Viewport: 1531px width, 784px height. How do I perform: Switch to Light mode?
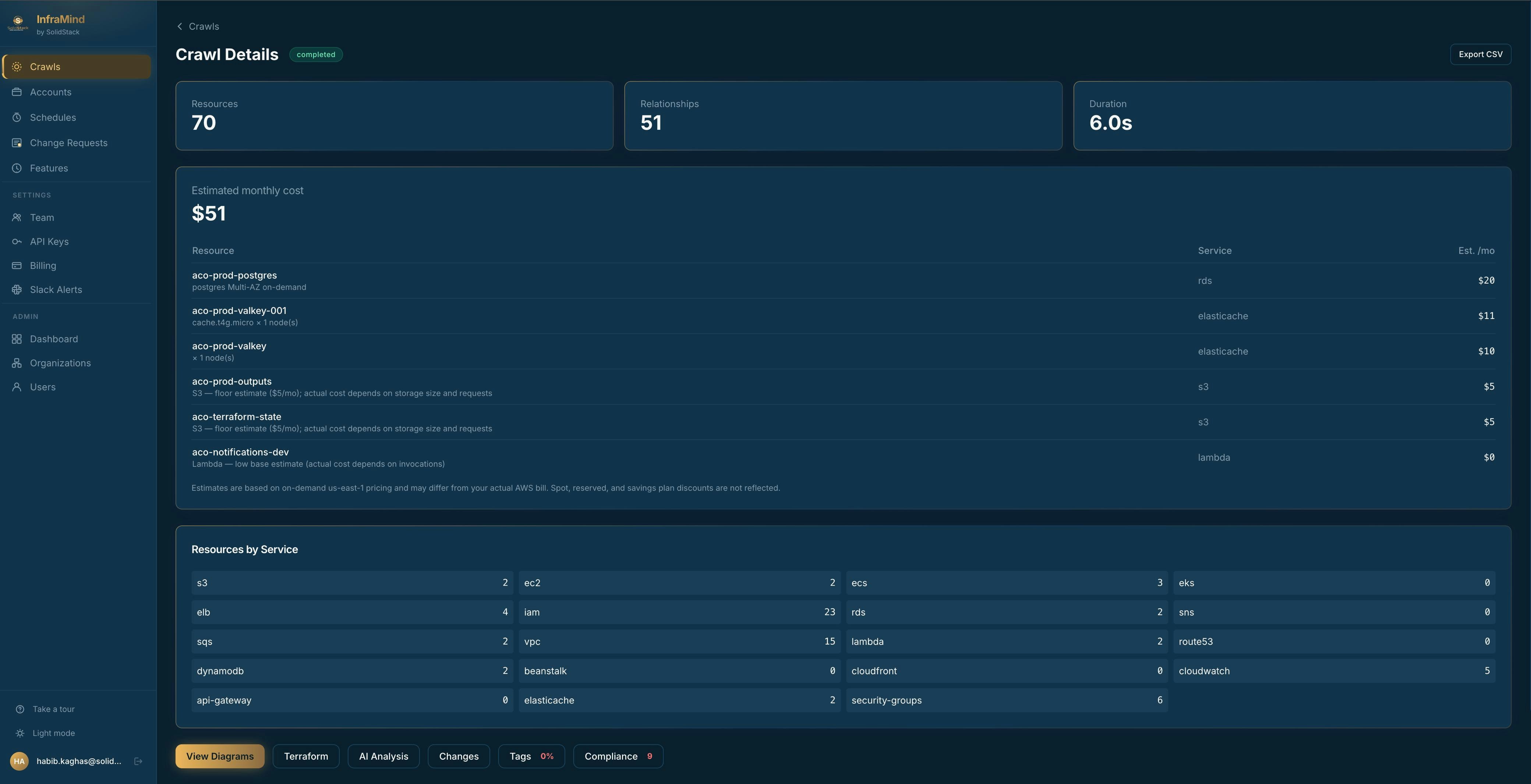coord(53,734)
